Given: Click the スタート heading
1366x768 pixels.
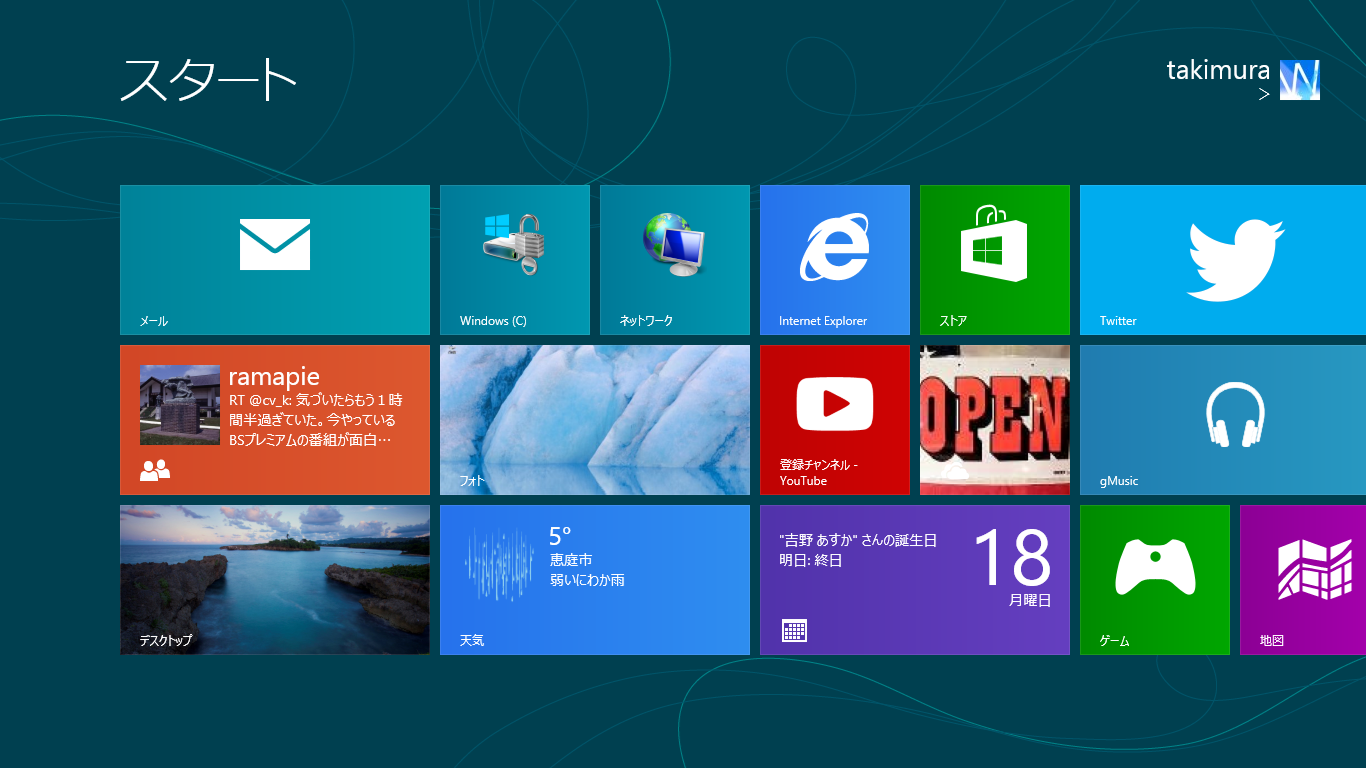Looking at the screenshot, I should click(x=209, y=80).
